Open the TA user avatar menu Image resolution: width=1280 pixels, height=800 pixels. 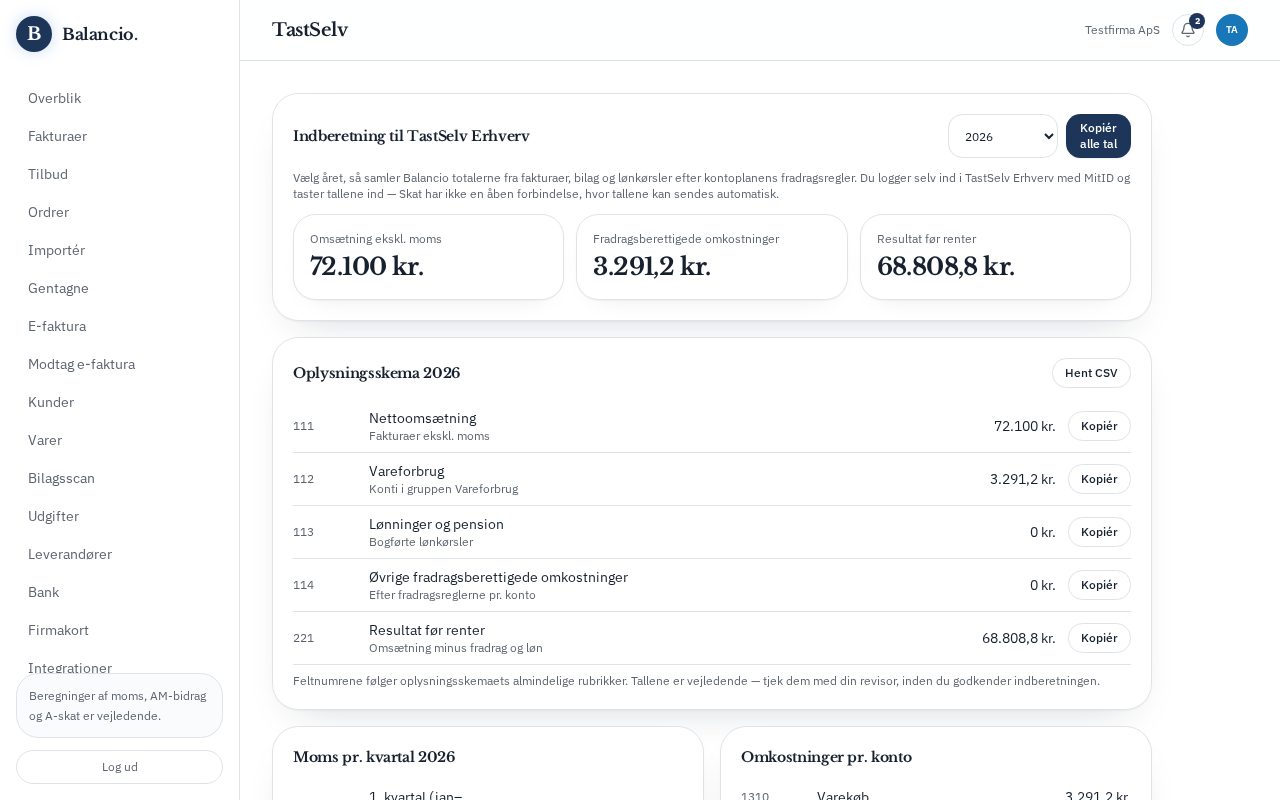point(1232,30)
